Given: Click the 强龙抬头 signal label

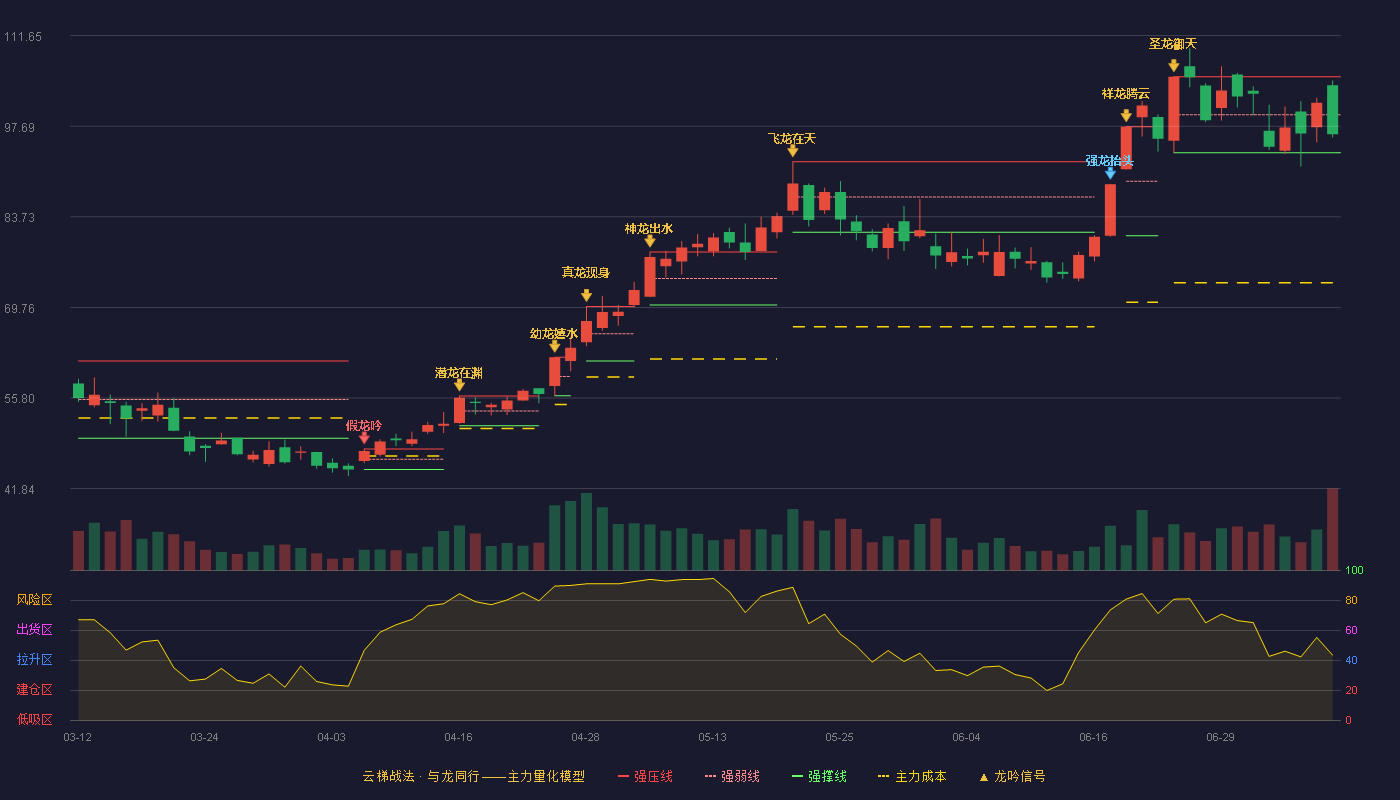Looking at the screenshot, I should [x=1110, y=161].
